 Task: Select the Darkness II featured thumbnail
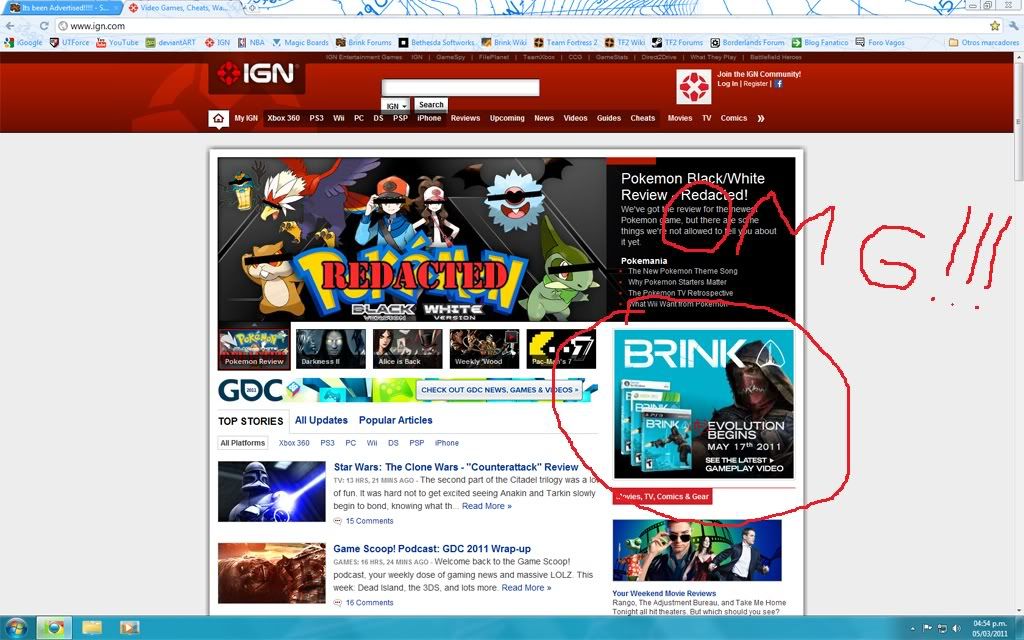(x=331, y=348)
